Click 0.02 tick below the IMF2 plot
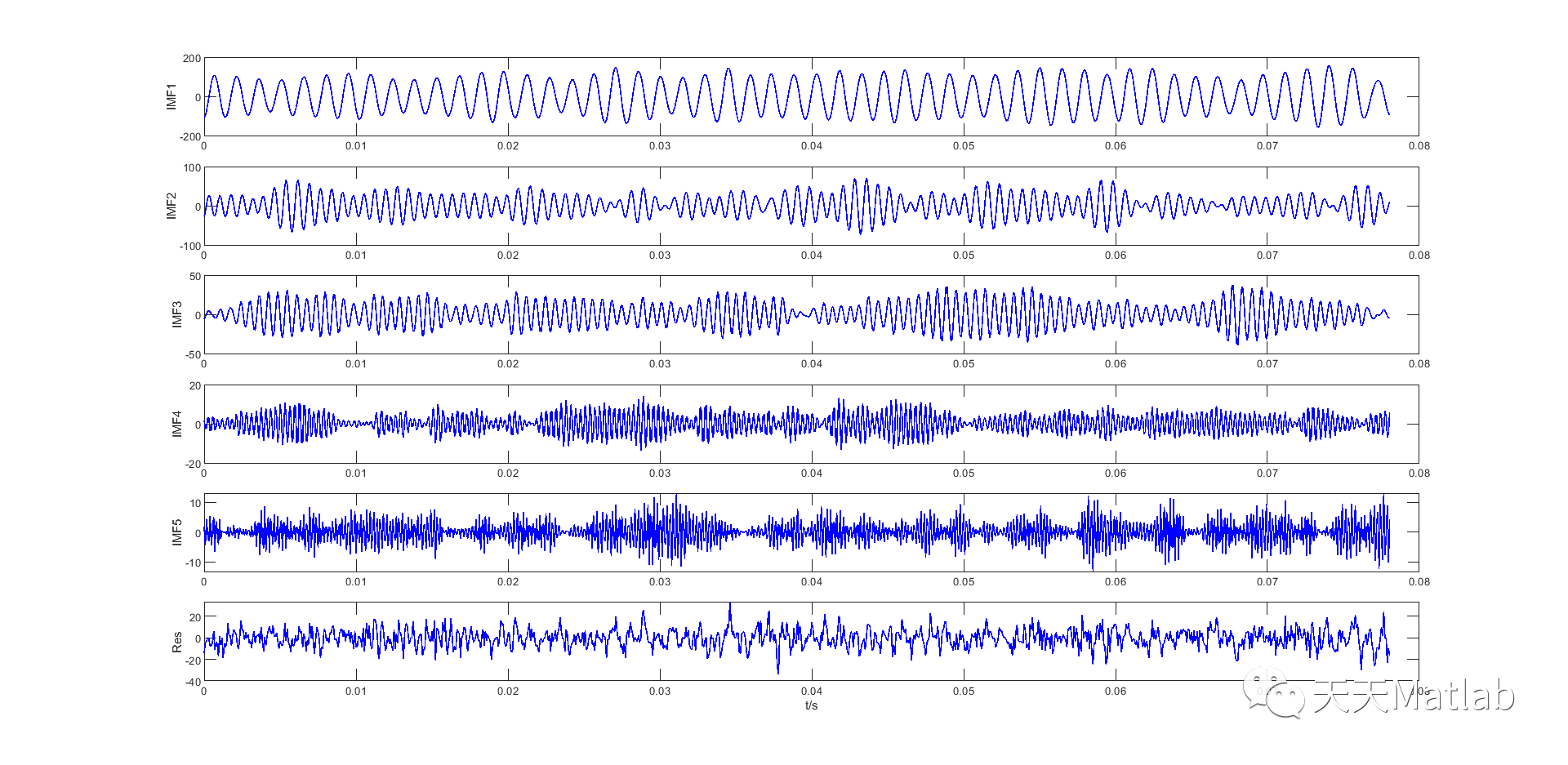This screenshot has width=1568, height=765. (x=508, y=256)
